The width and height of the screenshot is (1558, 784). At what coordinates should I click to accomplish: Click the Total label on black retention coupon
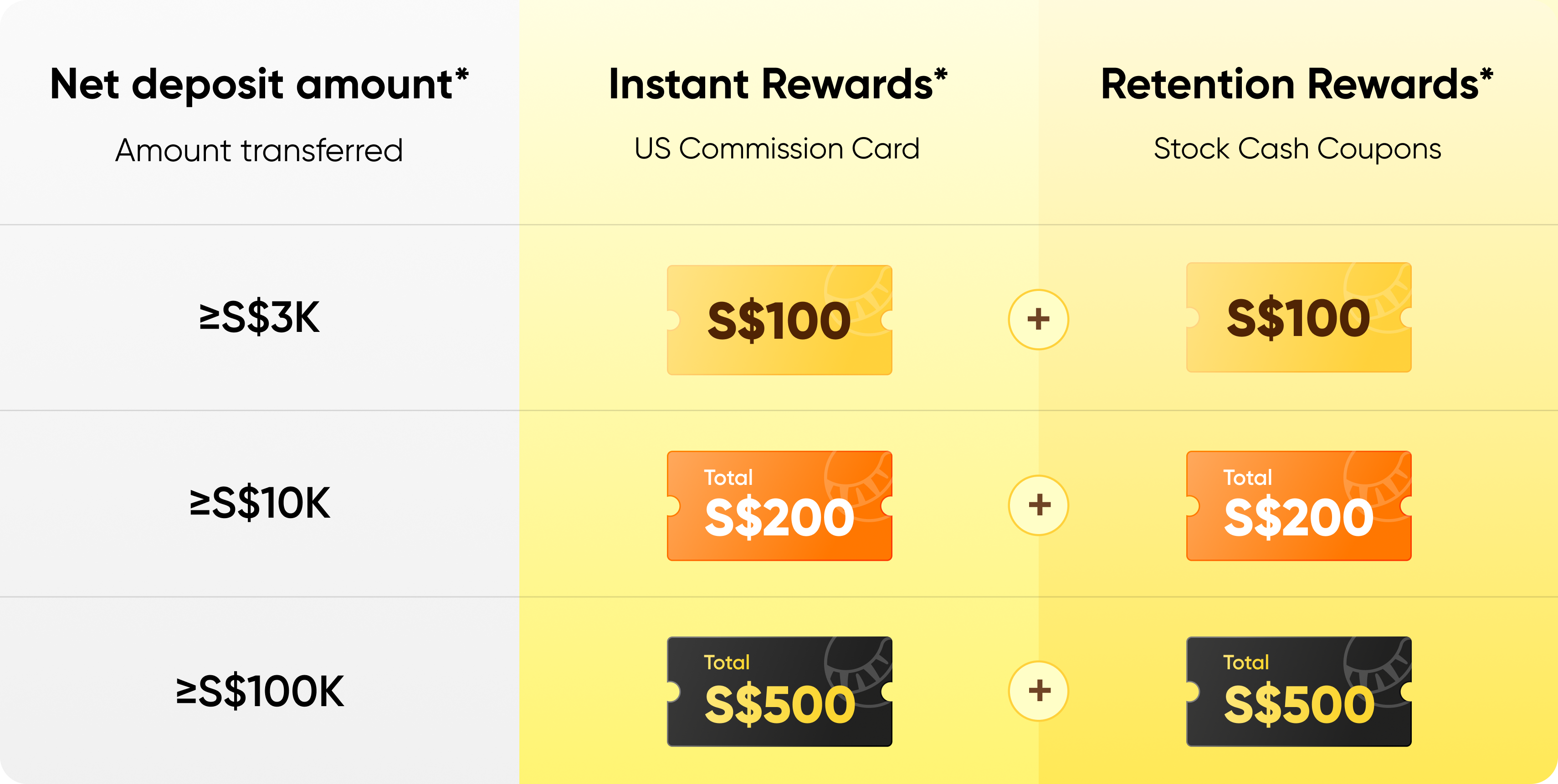tap(1246, 662)
